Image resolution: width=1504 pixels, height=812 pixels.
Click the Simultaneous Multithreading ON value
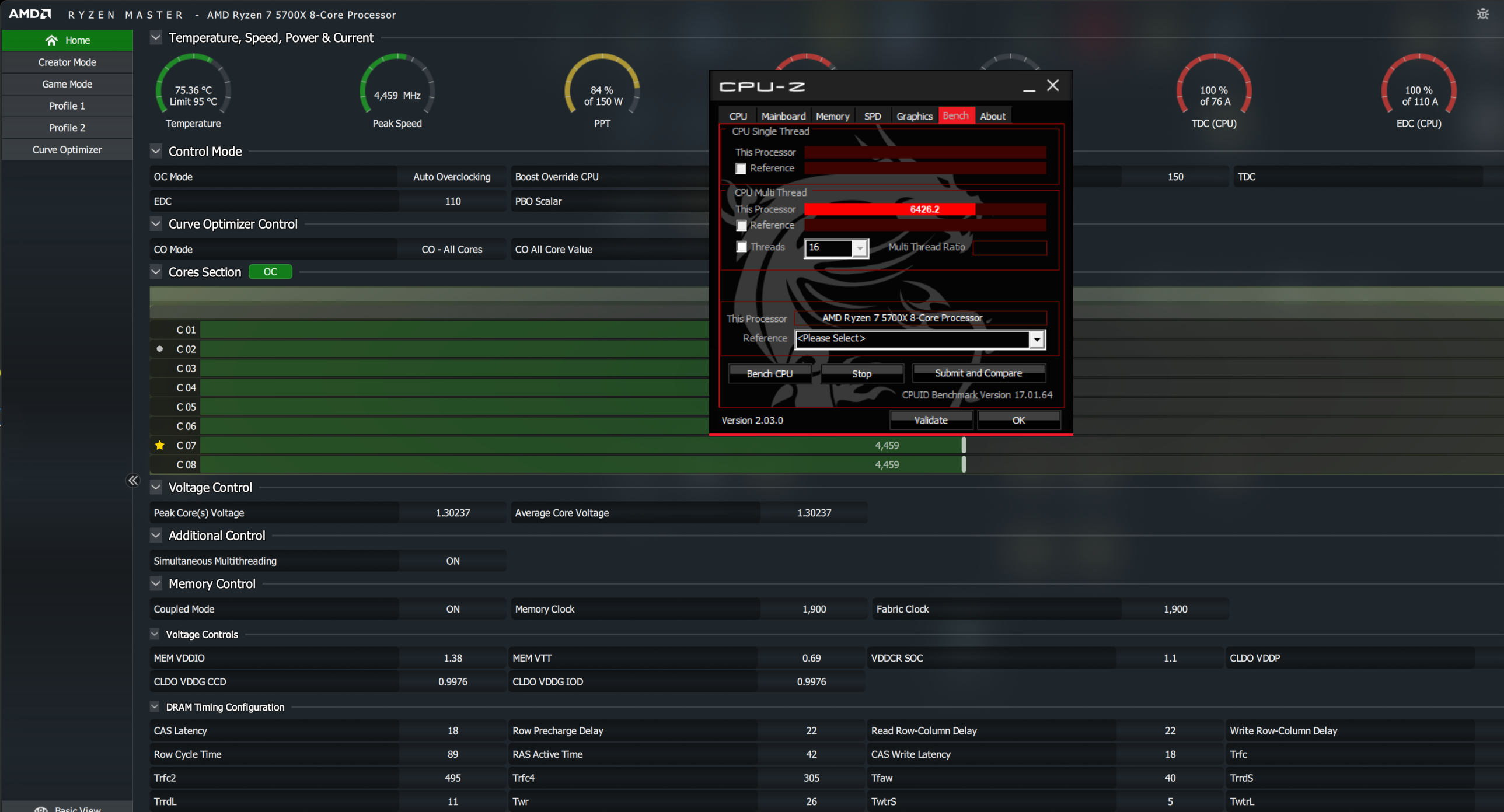(452, 561)
